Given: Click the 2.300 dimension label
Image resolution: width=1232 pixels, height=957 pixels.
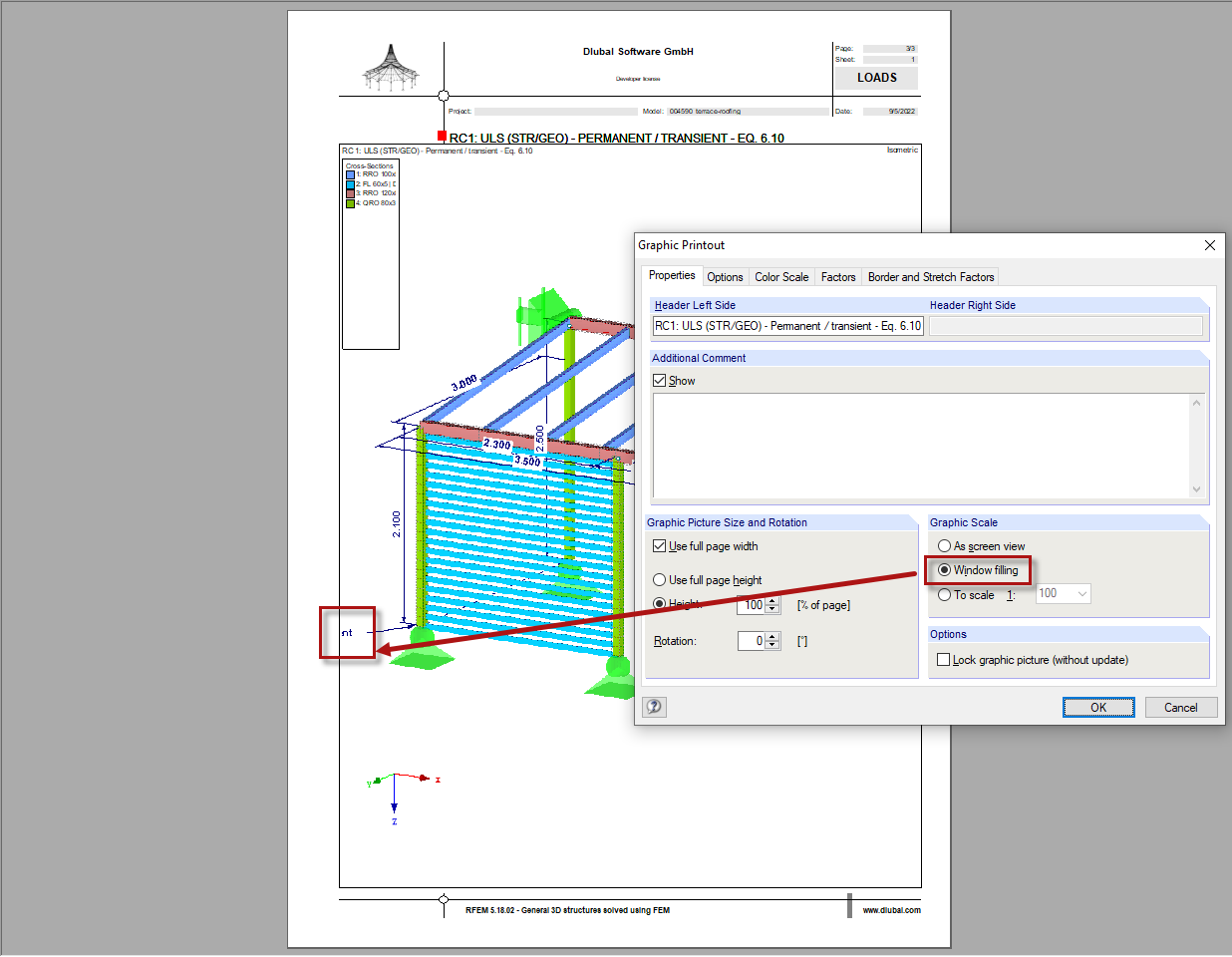Looking at the screenshot, I should [496, 444].
